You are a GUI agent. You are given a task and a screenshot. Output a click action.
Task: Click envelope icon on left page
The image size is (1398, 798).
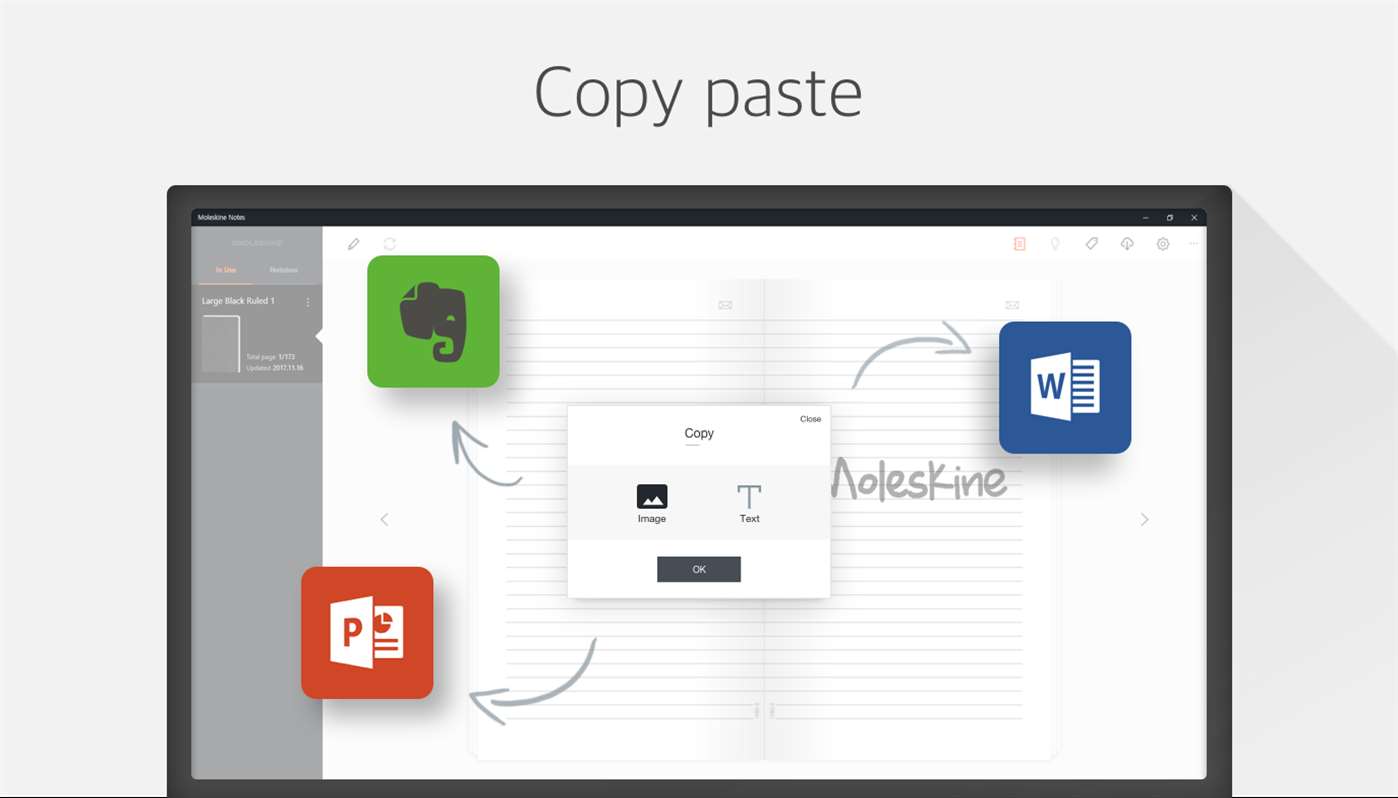(x=725, y=305)
